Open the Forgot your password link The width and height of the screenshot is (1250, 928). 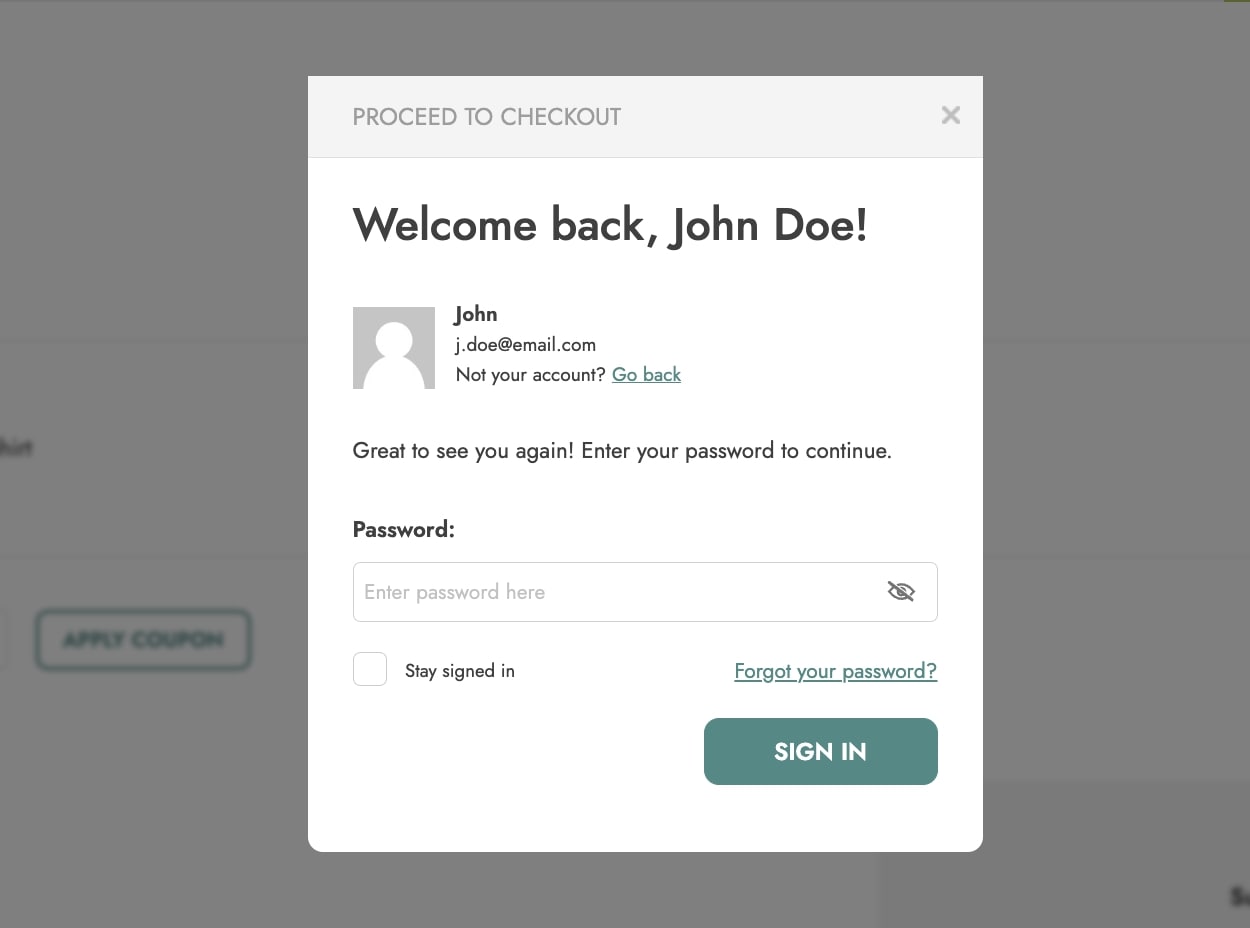coord(835,671)
